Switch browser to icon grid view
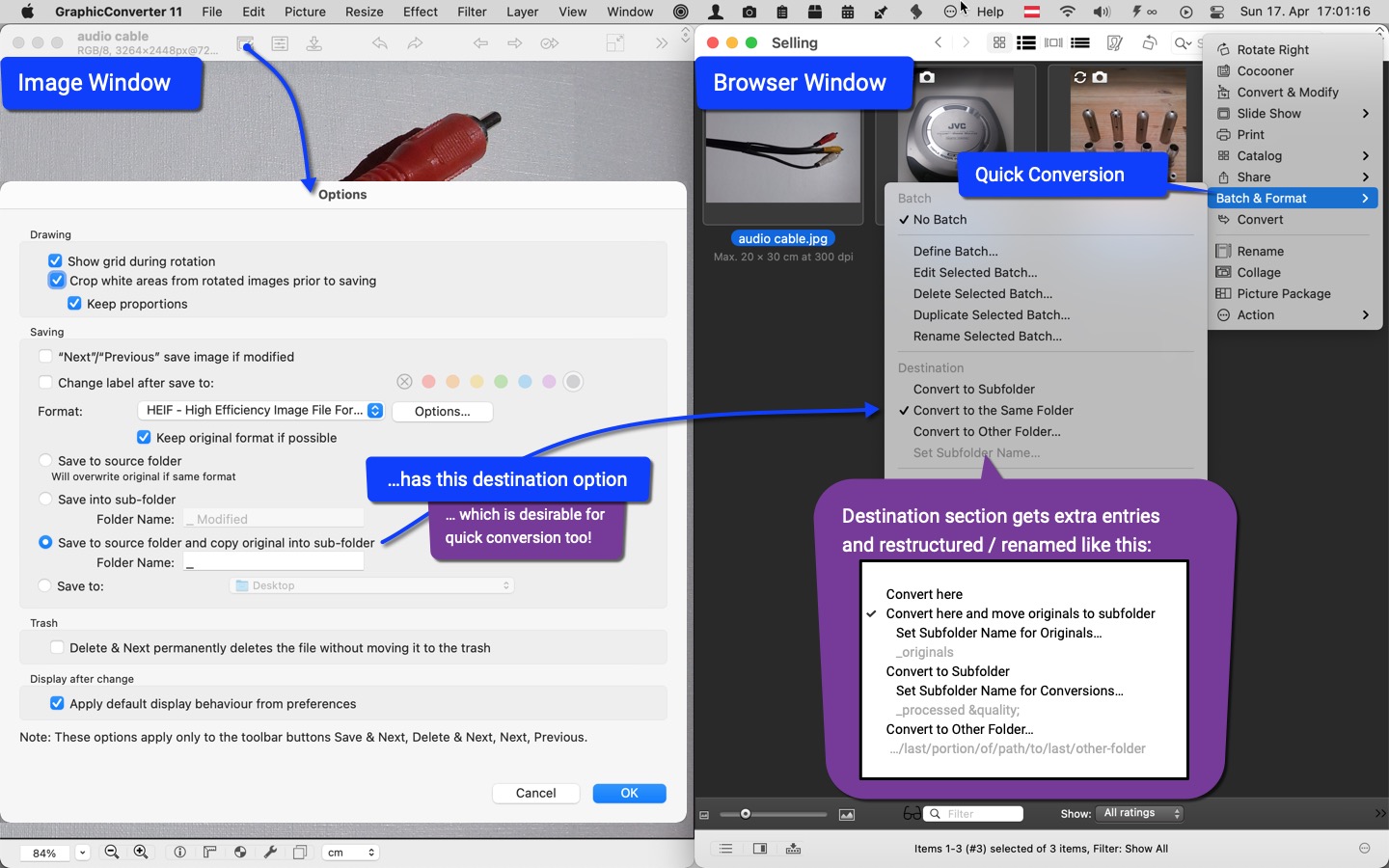Image resolution: width=1389 pixels, height=868 pixels. (999, 42)
